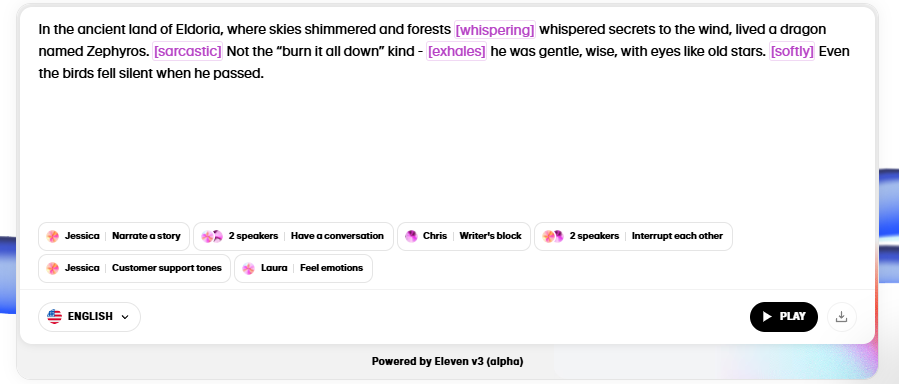
Task: Click the download audio icon
Action: coord(841,316)
